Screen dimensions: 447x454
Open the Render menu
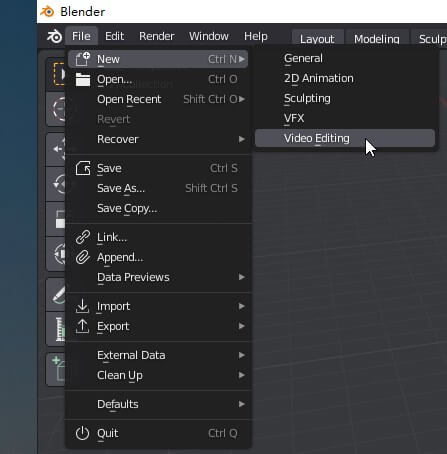[x=157, y=36]
